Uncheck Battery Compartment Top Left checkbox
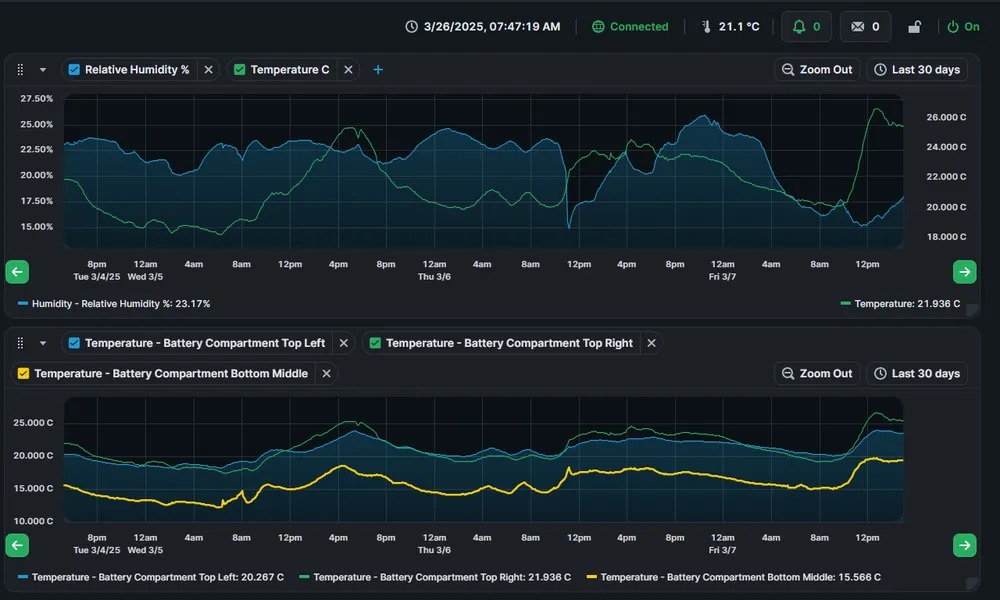The width and height of the screenshot is (1000, 600). (x=74, y=343)
